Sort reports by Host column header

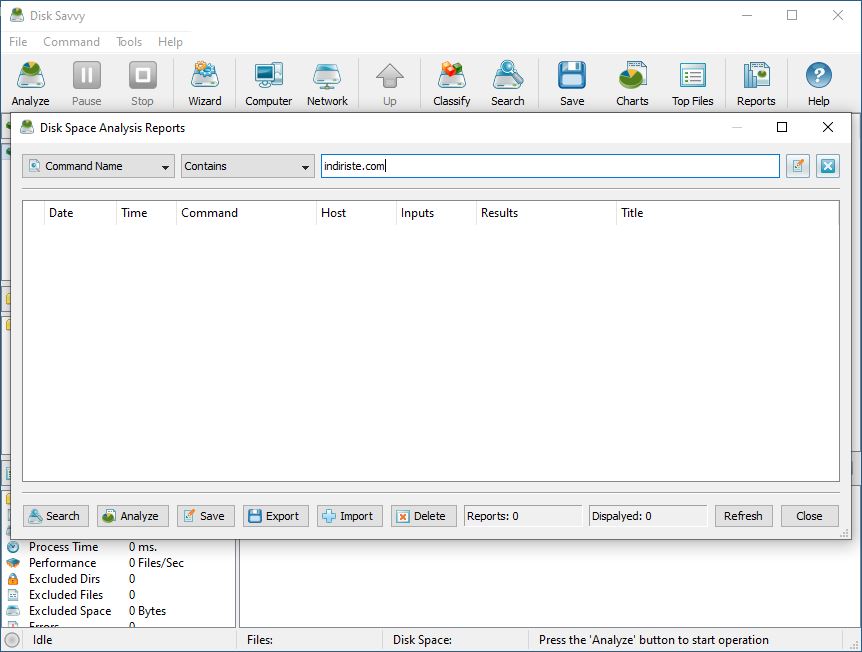pos(356,213)
